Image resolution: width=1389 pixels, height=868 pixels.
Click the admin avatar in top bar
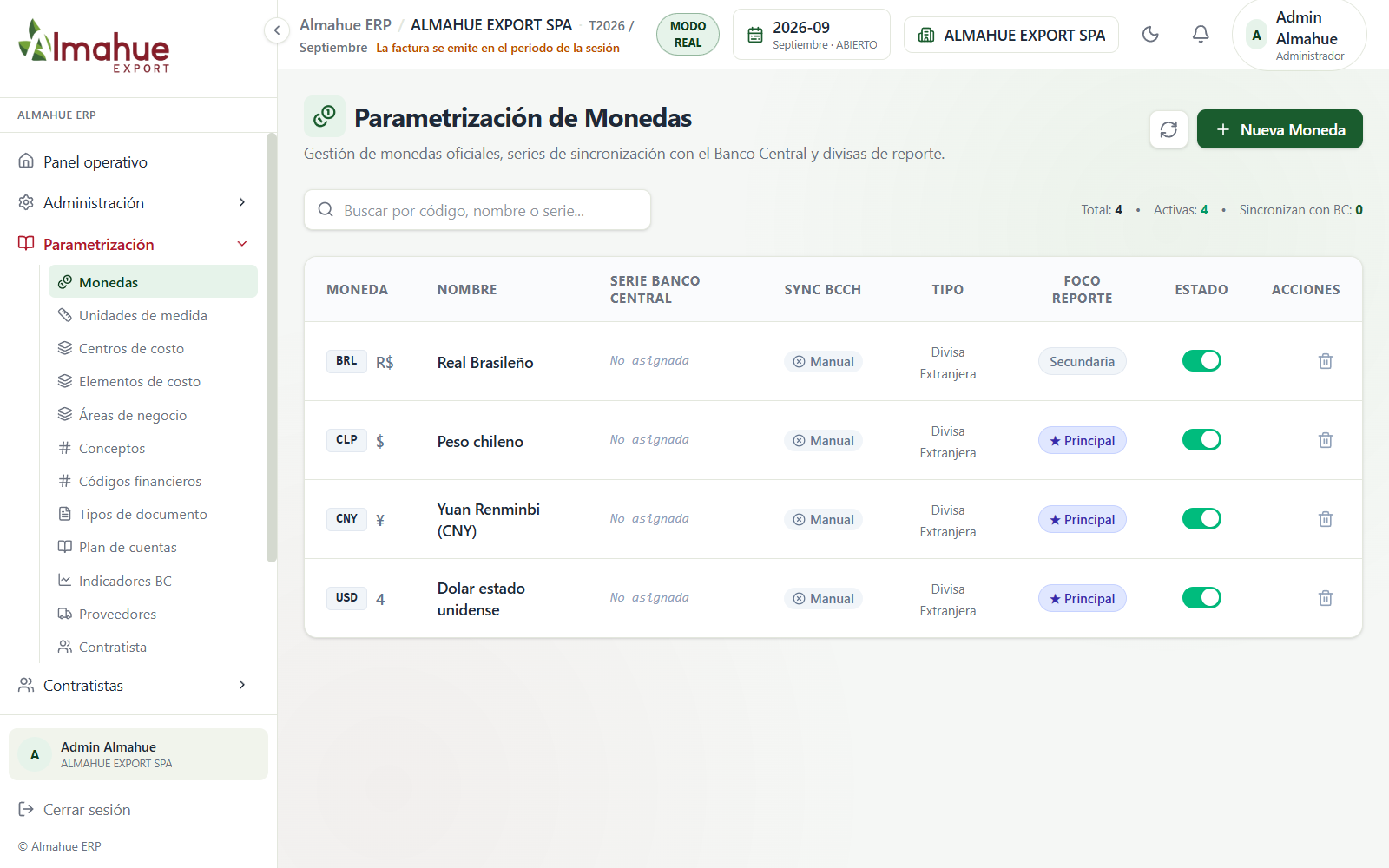pyautogui.click(x=1256, y=36)
